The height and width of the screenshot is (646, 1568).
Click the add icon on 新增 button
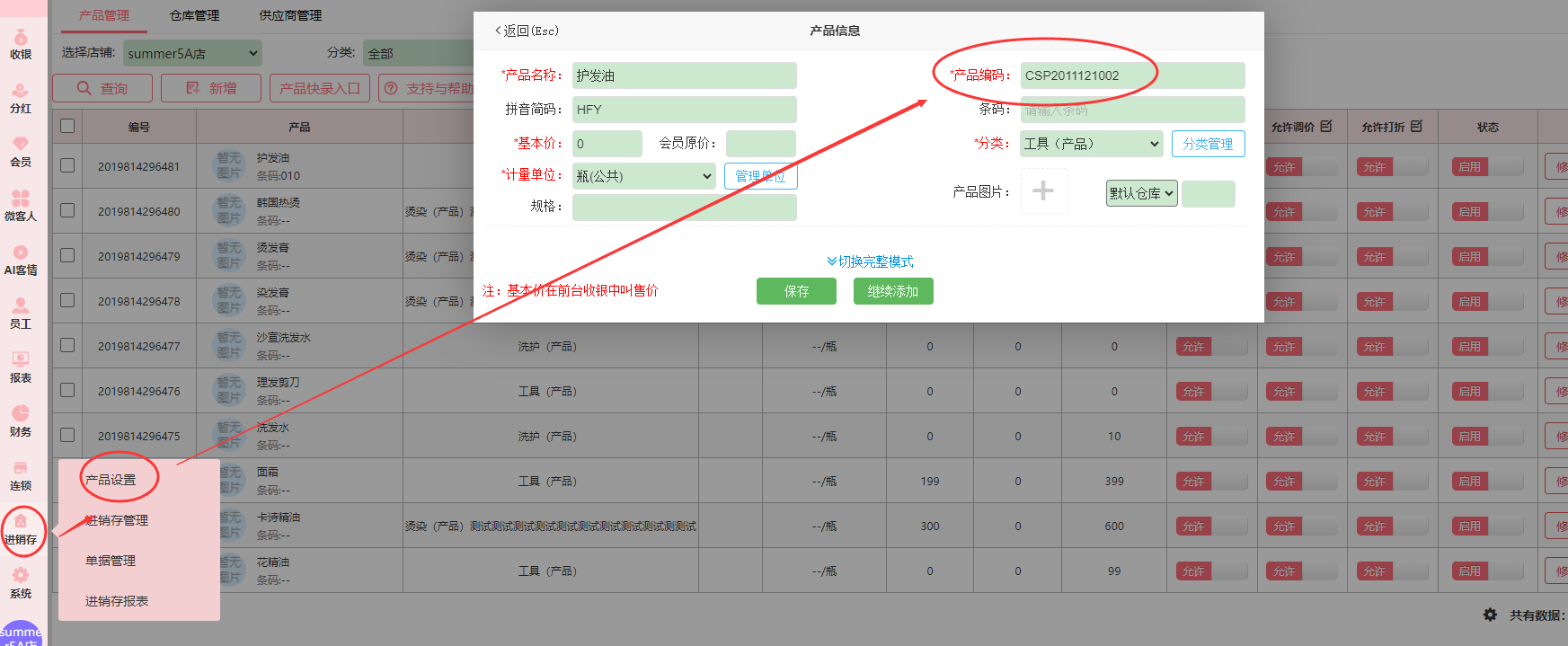pos(193,88)
